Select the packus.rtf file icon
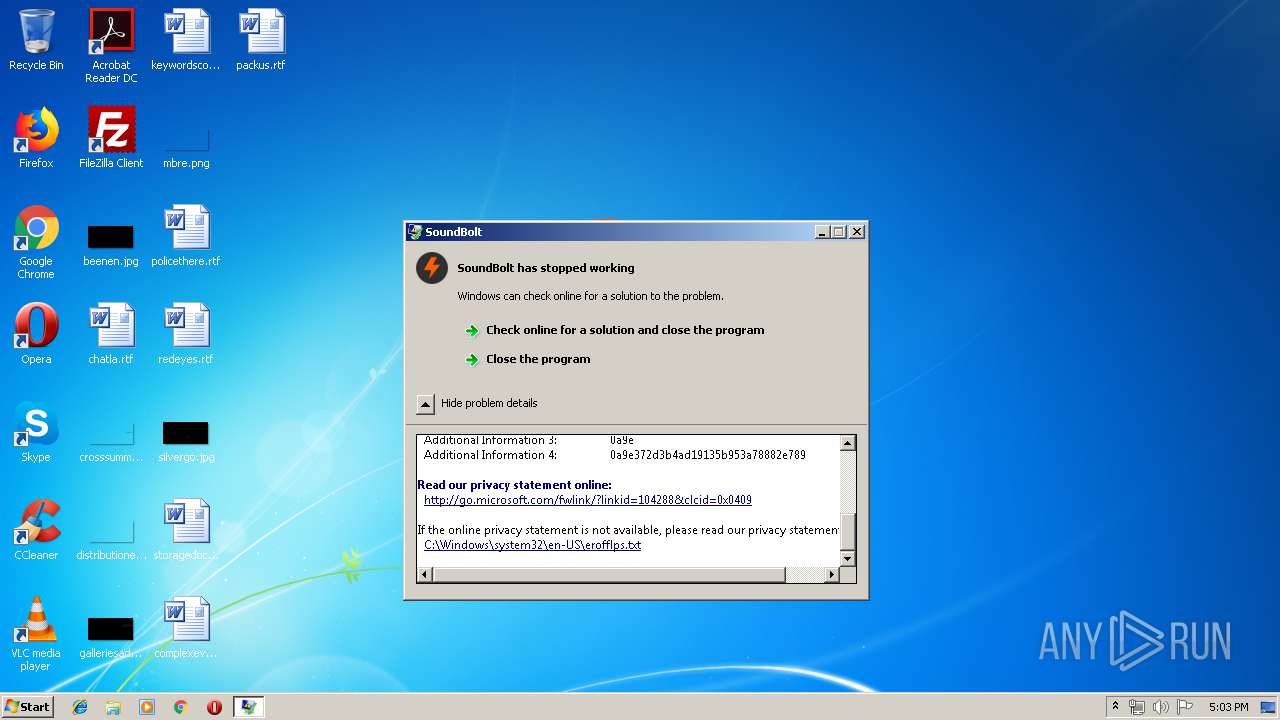Image resolution: width=1280 pixels, height=720 pixels. pyautogui.click(x=261, y=40)
